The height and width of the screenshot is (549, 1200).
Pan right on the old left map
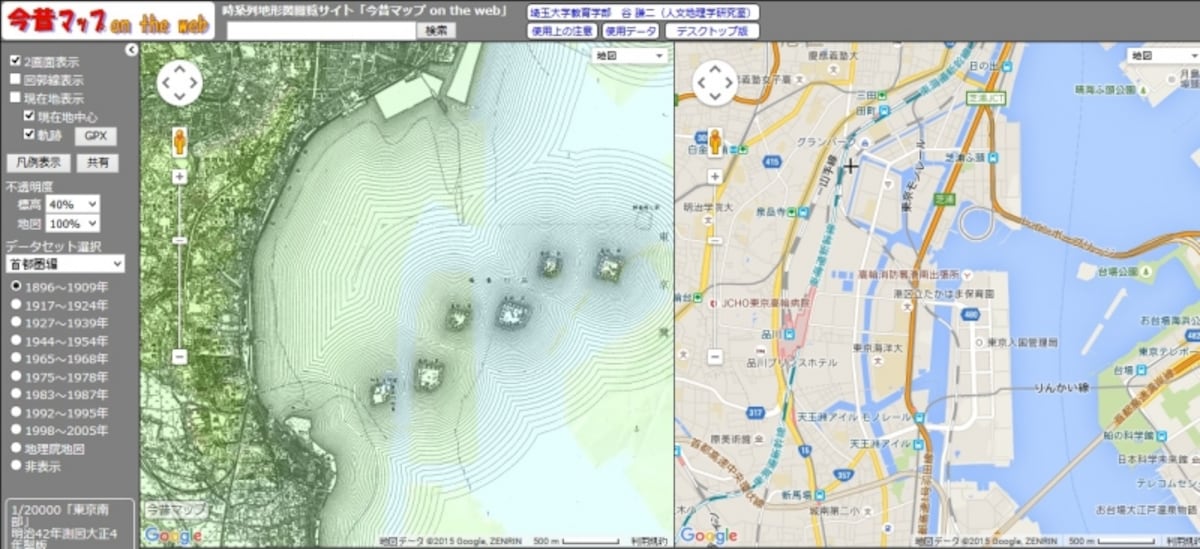[195, 83]
